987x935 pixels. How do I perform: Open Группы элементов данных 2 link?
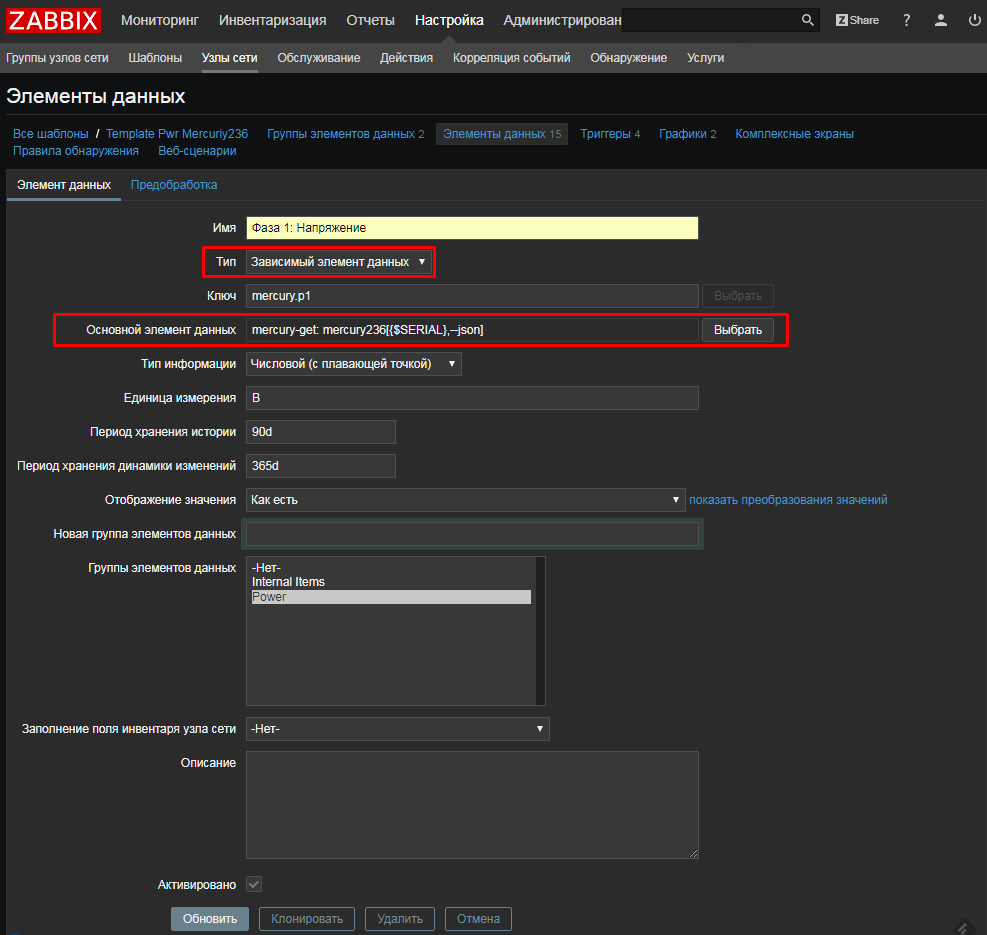click(x=346, y=134)
